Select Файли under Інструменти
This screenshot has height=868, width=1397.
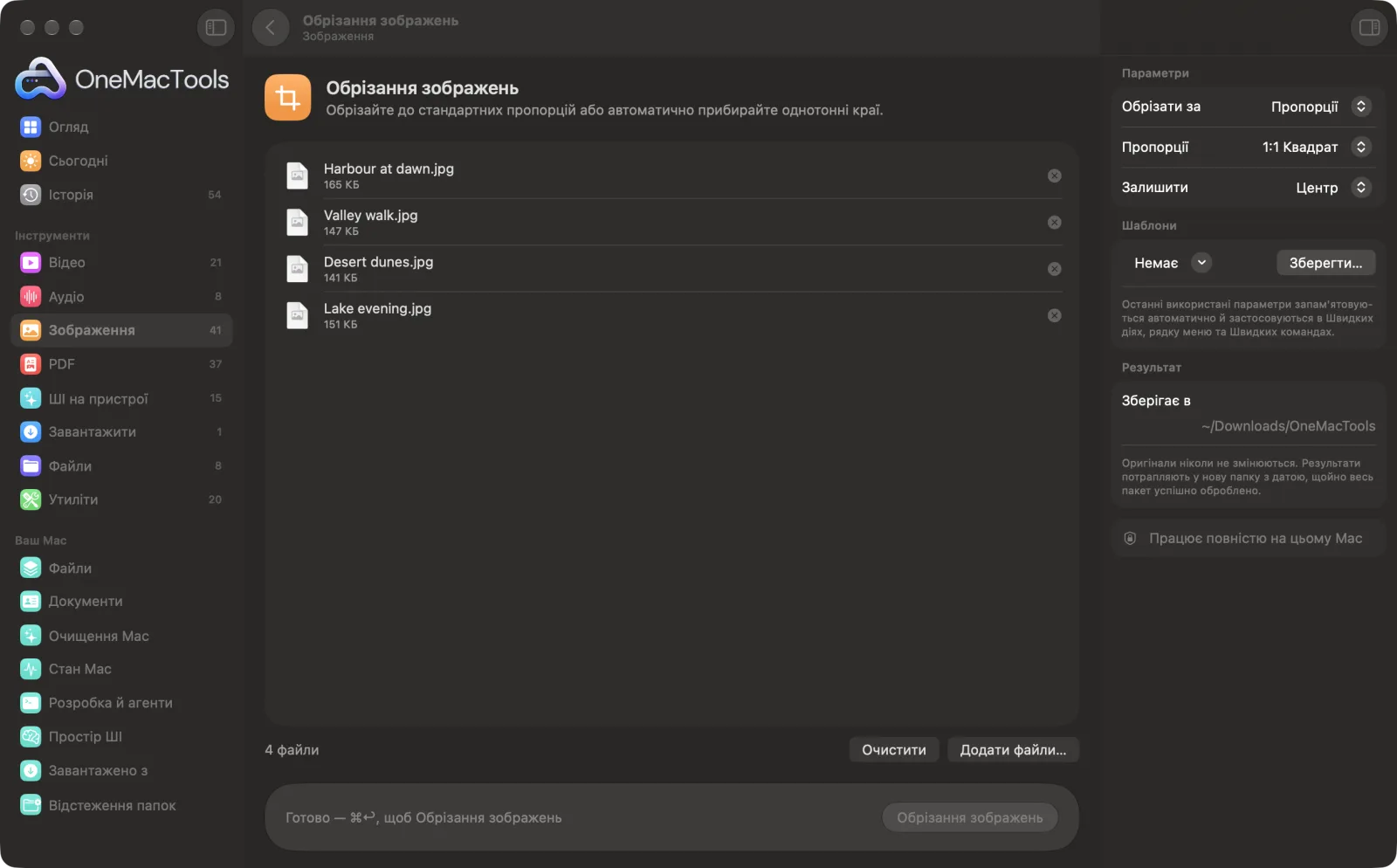[121, 465]
